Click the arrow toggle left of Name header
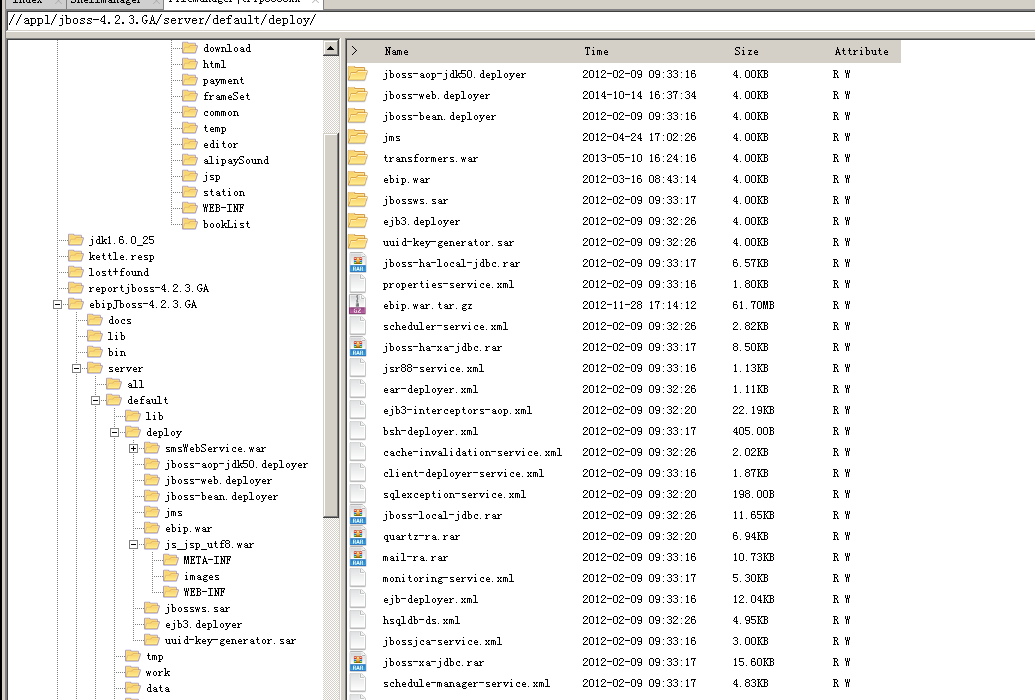Screen dimensions: 1035x700 click(x=354, y=51)
